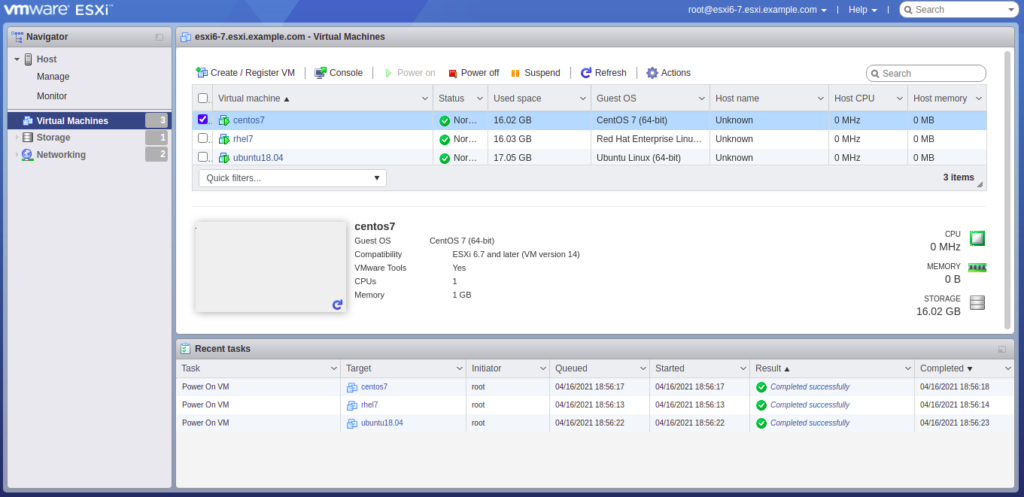Click the Virtual Machines icon in Navigator
This screenshot has width=1024, height=497.
27,121
